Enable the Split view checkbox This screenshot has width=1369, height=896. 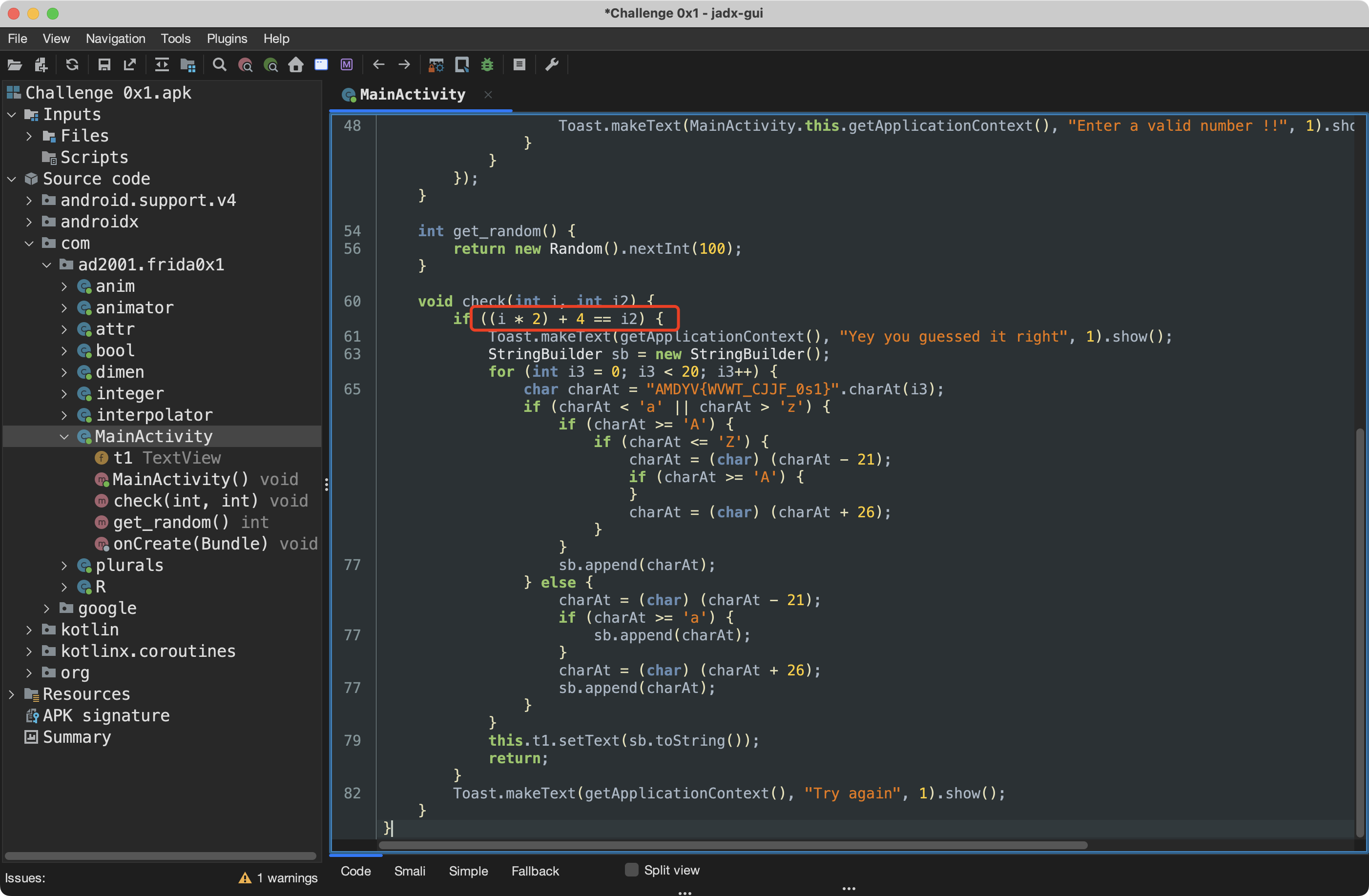click(x=632, y=870)
